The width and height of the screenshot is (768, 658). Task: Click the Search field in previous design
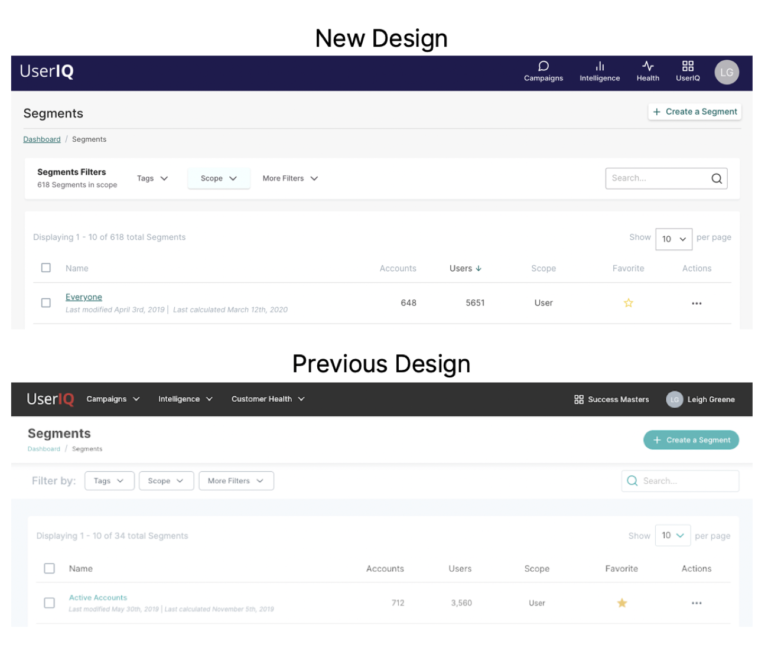[680, 481]
